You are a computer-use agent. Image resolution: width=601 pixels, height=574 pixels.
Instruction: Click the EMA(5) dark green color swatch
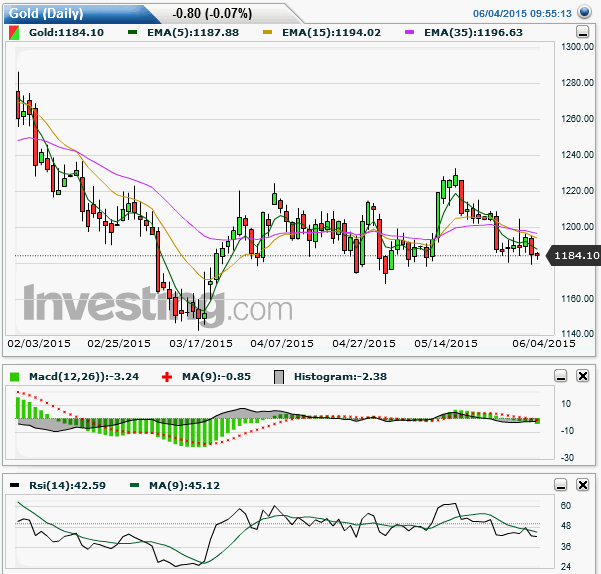[132, 33]
